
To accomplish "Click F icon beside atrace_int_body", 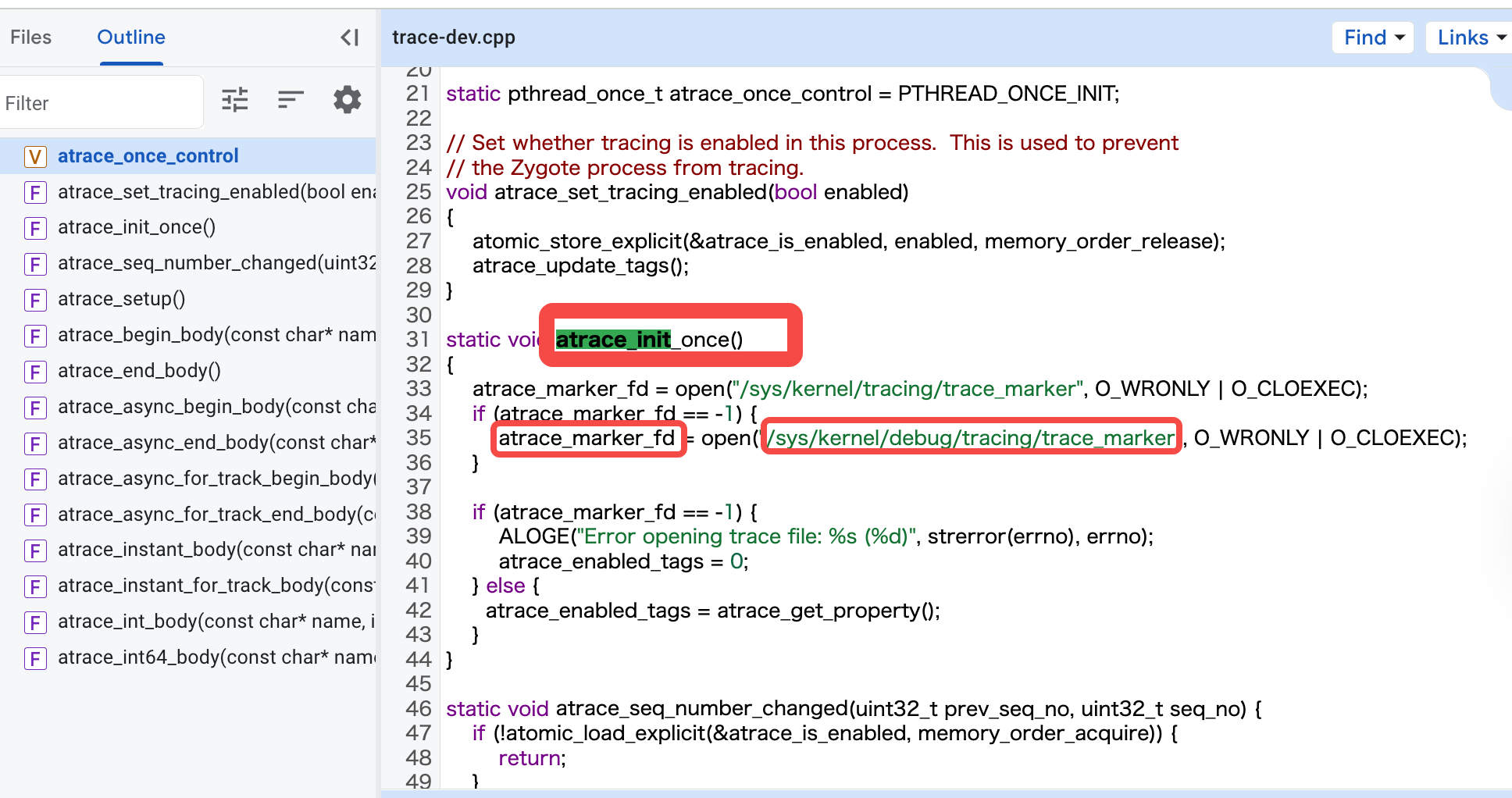I will 35,622.
